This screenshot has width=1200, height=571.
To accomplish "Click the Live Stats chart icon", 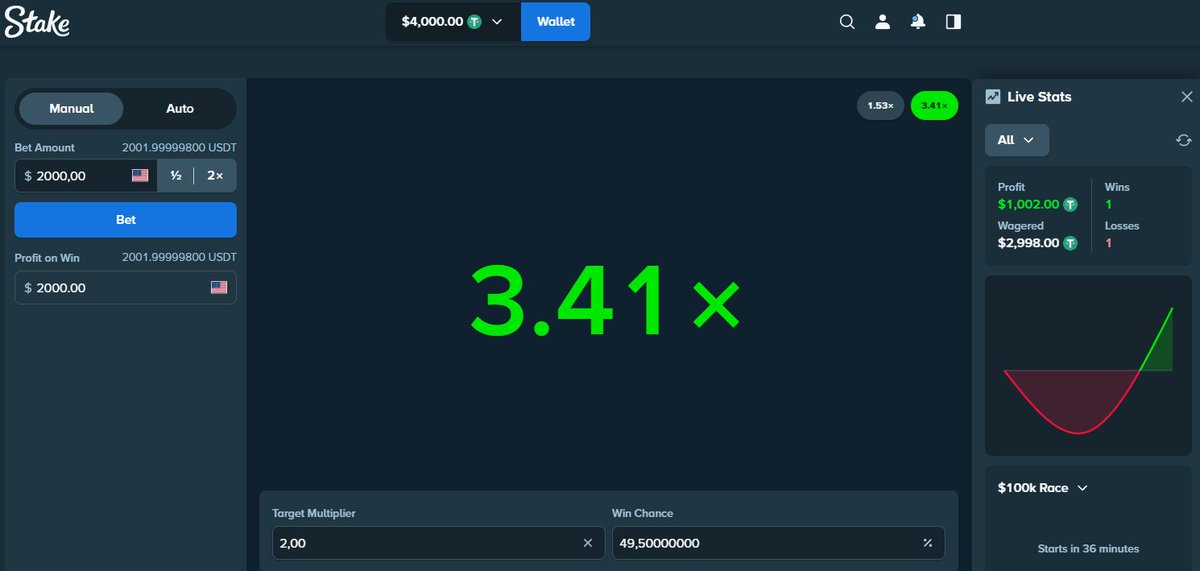I will pos(993,97).
